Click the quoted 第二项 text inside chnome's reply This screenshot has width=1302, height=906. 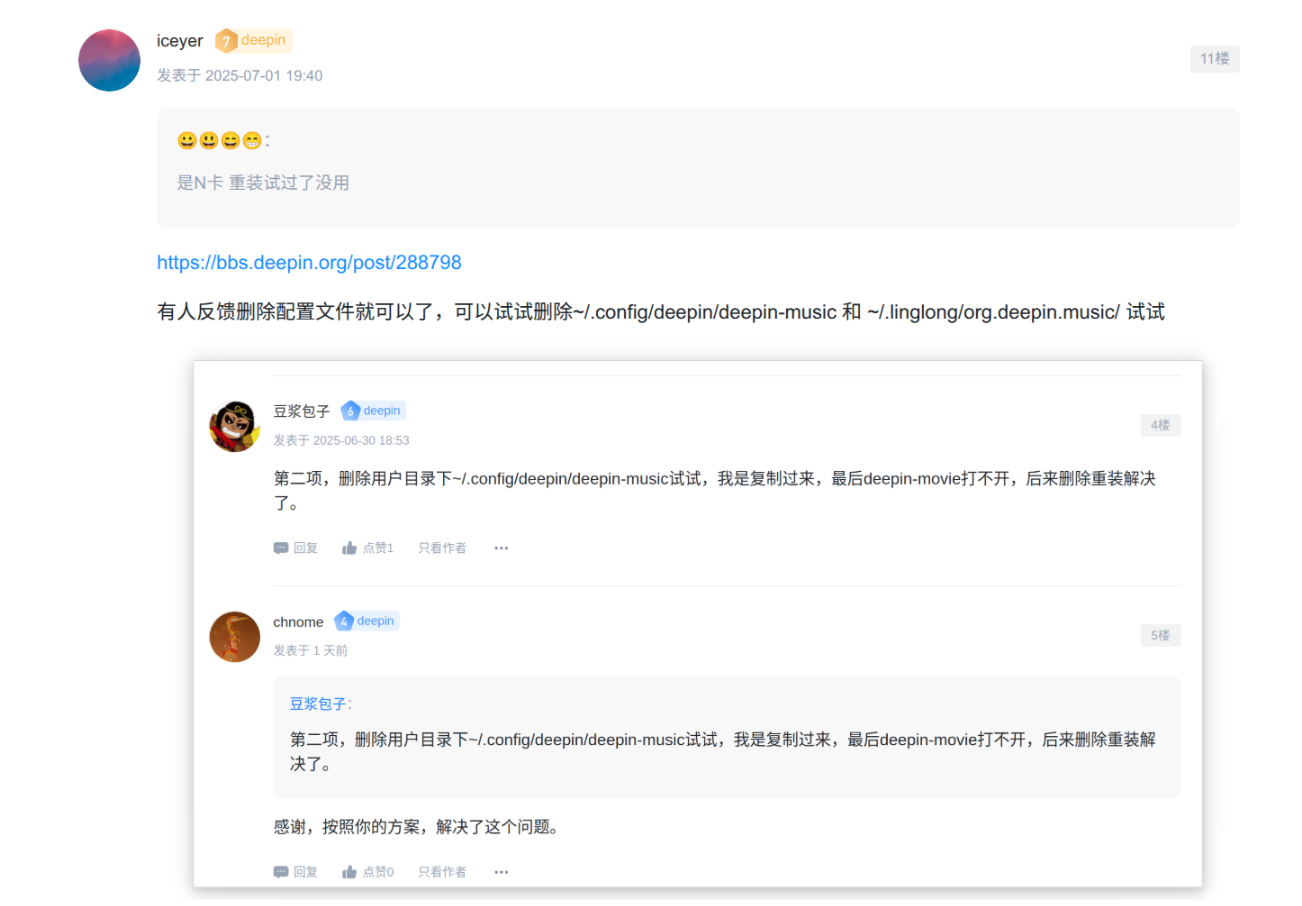(x=723, y=752)
